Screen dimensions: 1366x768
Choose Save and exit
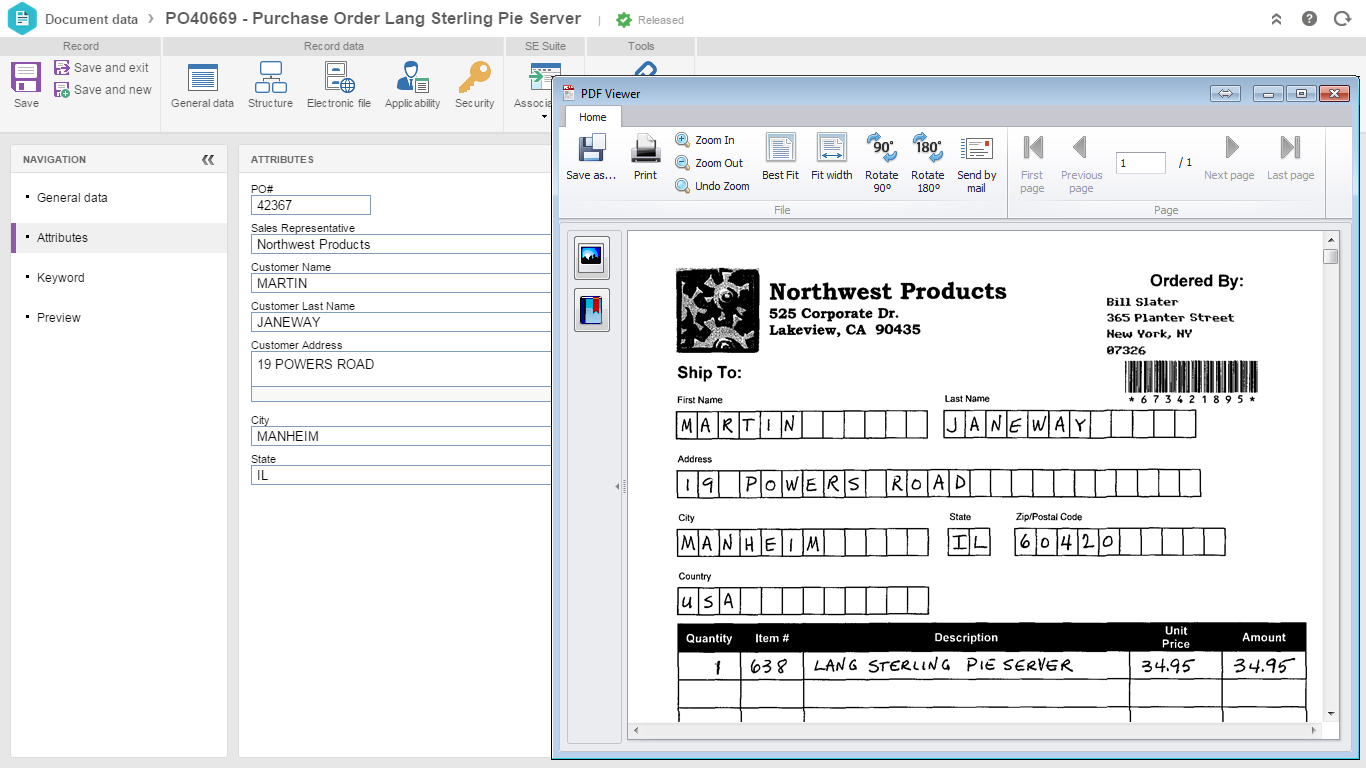tap(102, 67)
